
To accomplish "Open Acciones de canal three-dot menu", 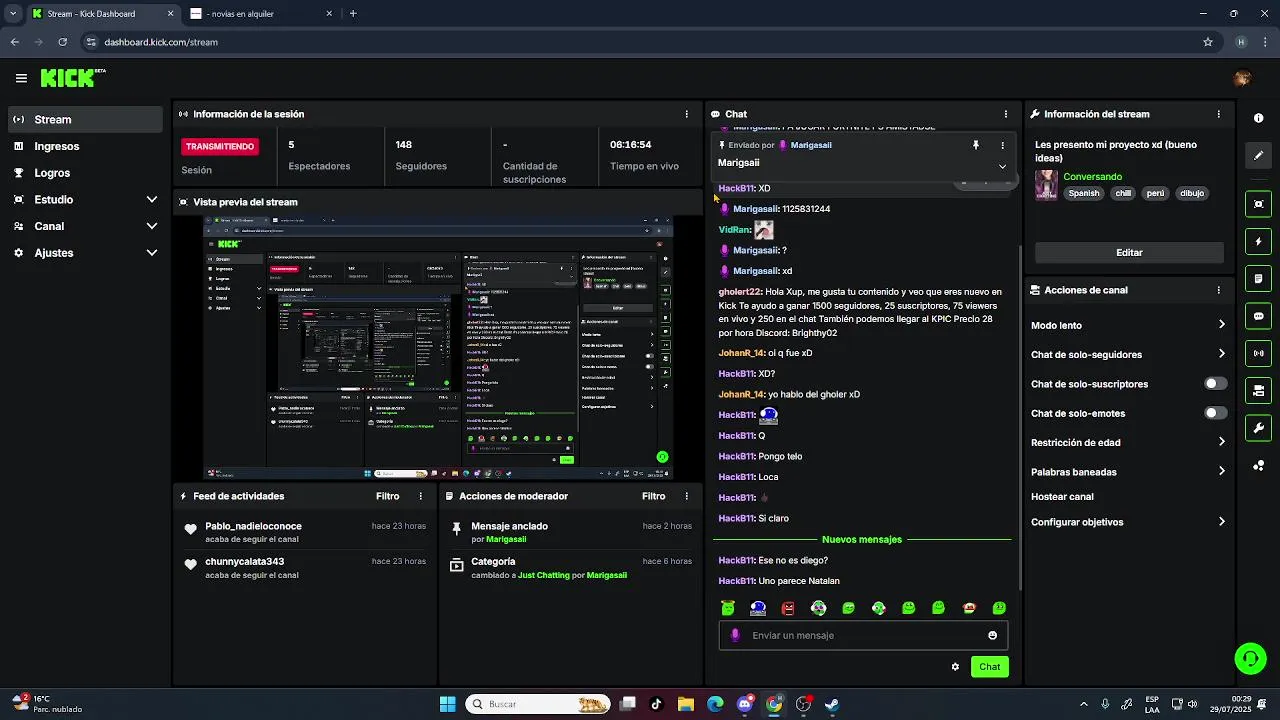I will click(1218, 290).
